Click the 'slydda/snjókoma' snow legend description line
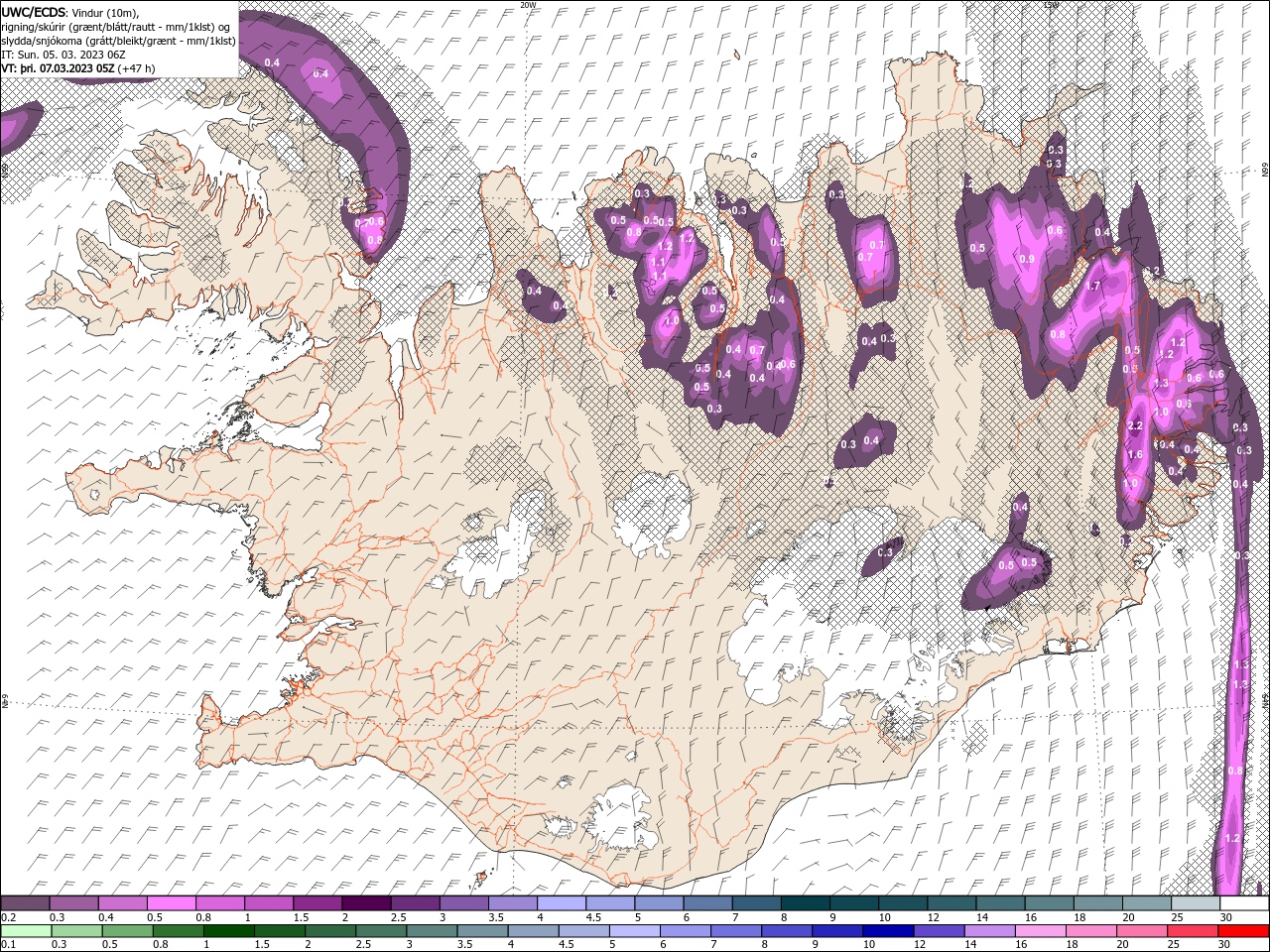 119,41
